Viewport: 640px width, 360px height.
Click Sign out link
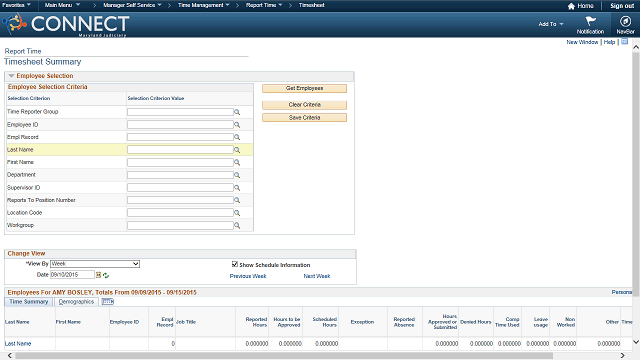pos(622,6)
